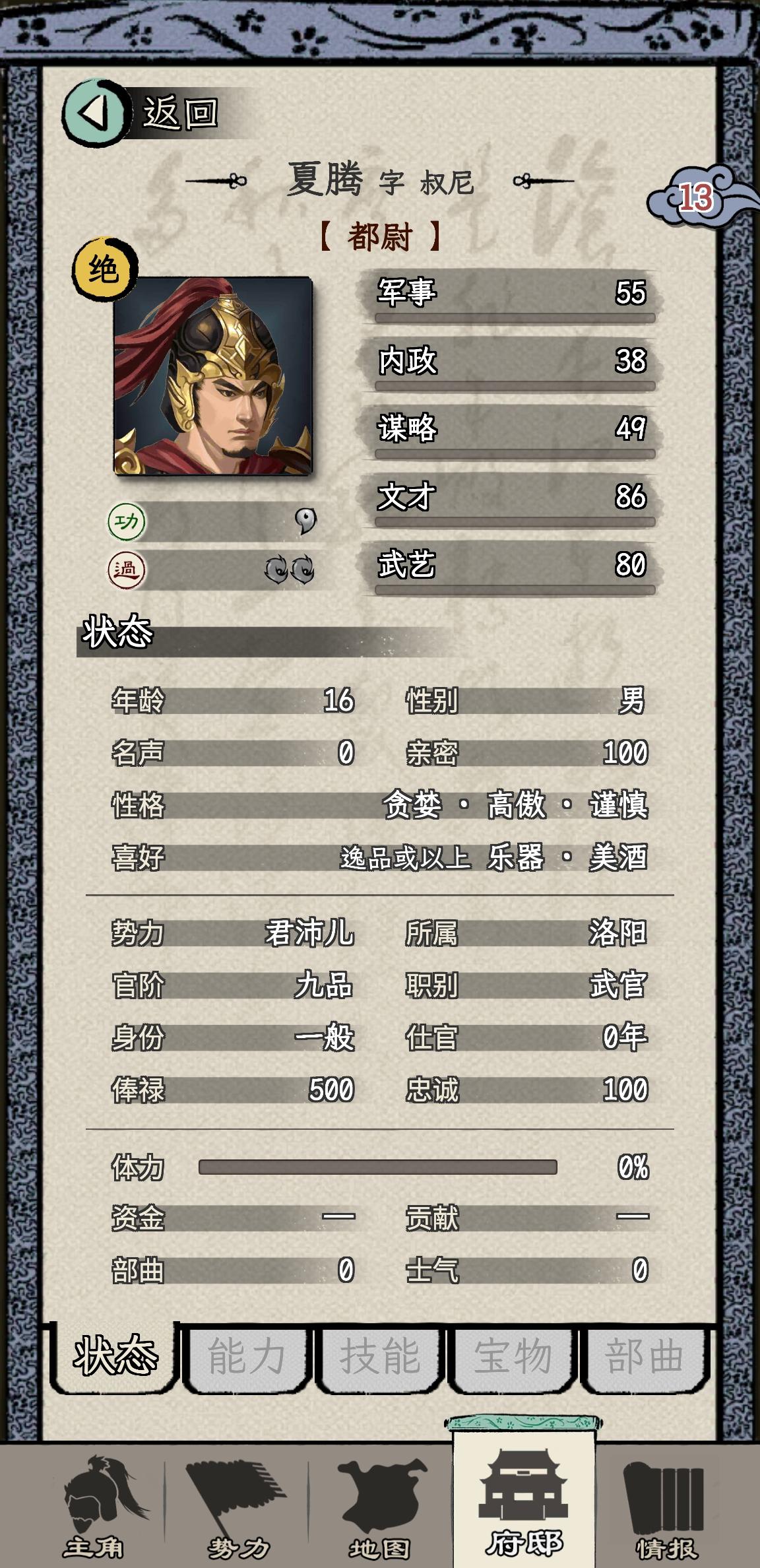Viewport: 760px width, 1568px height.
Task: Tap the general's helmet portrait
Action: pyautogui.click(x=213, y=376)
